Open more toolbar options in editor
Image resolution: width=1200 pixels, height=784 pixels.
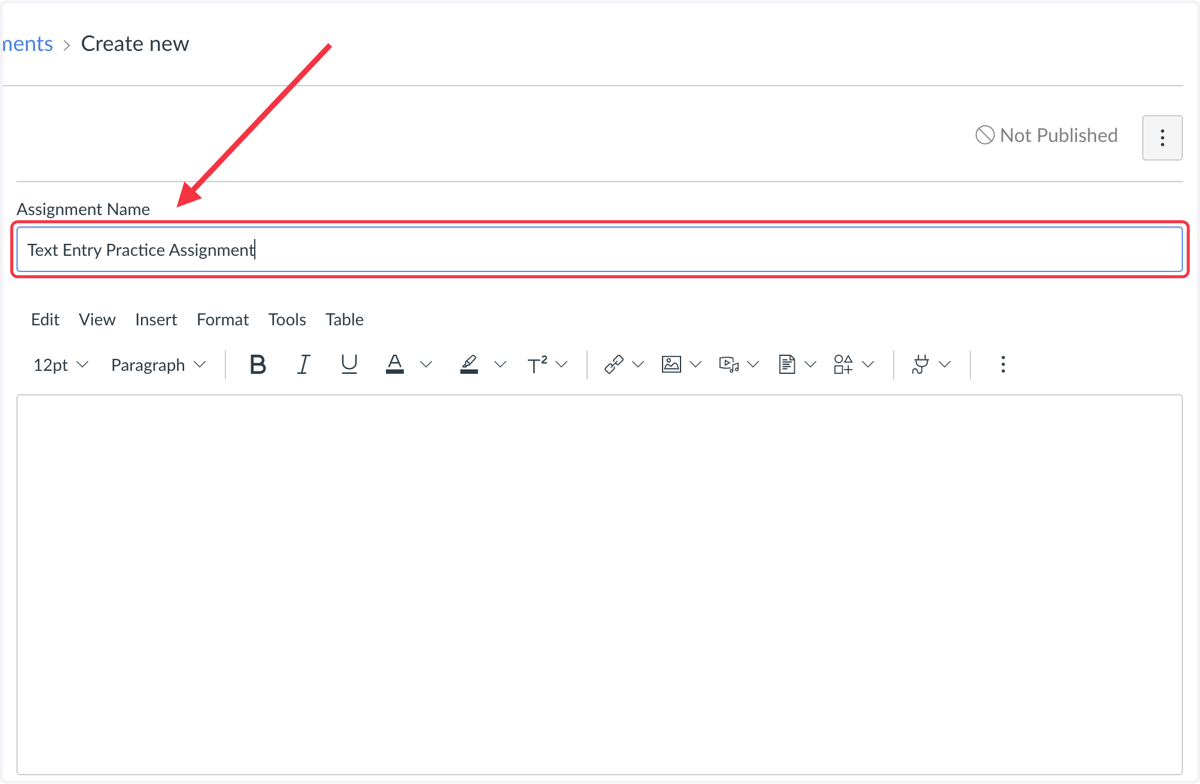tap(1003, 365)
